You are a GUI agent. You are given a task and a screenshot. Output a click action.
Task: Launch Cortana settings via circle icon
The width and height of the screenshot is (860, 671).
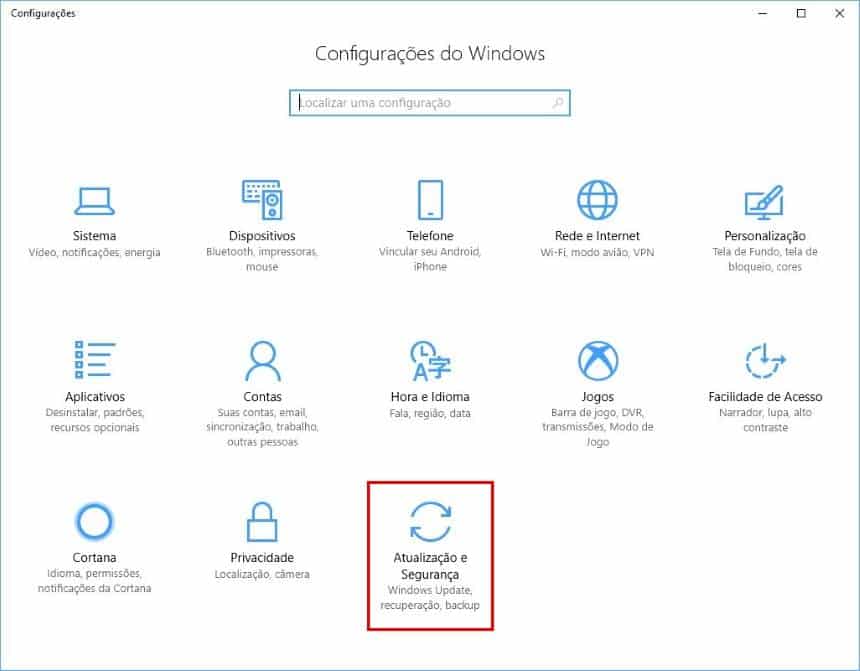point(94,521)
